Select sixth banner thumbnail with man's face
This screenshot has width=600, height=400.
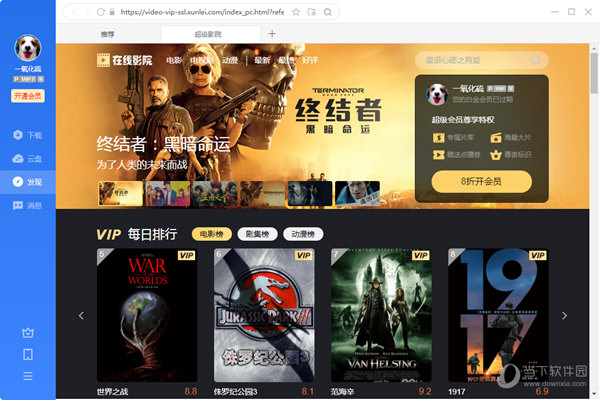tap(357, 193)
